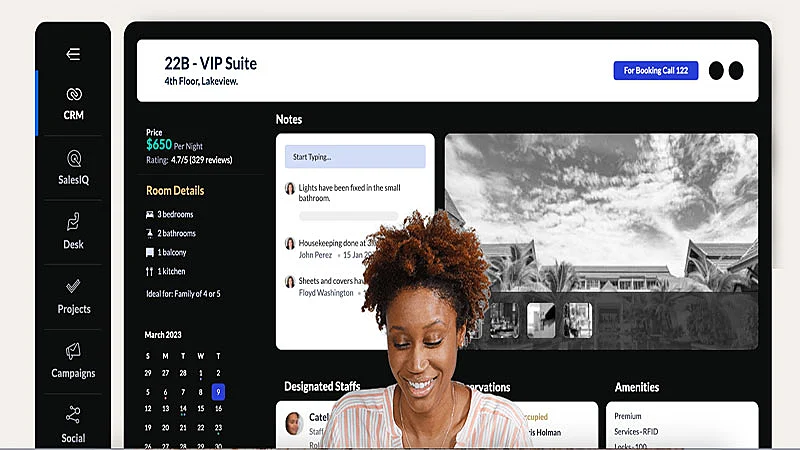Open the CRM module in sidebar
This screenshot has width=800, height=450.
73,104
